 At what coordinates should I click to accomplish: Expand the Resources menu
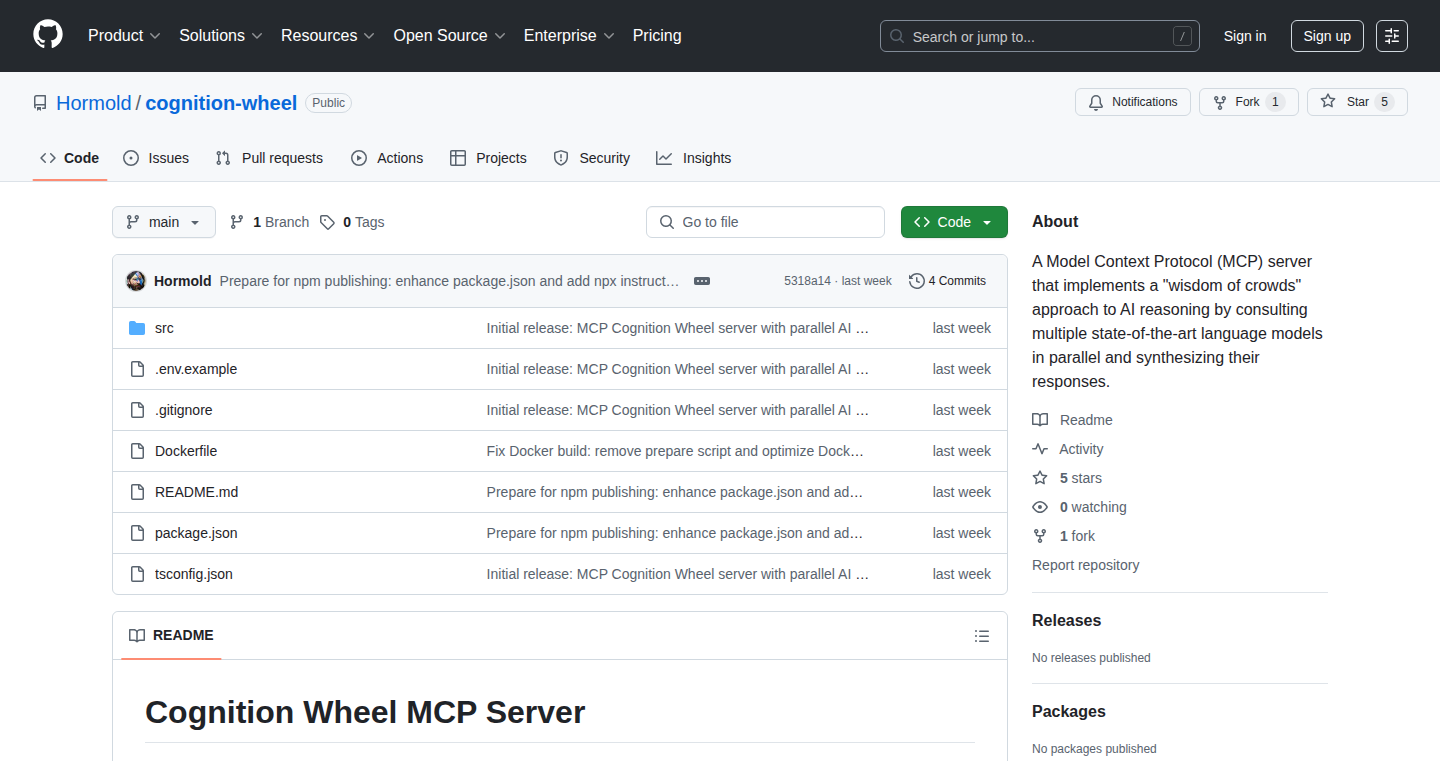click(328, 35)
